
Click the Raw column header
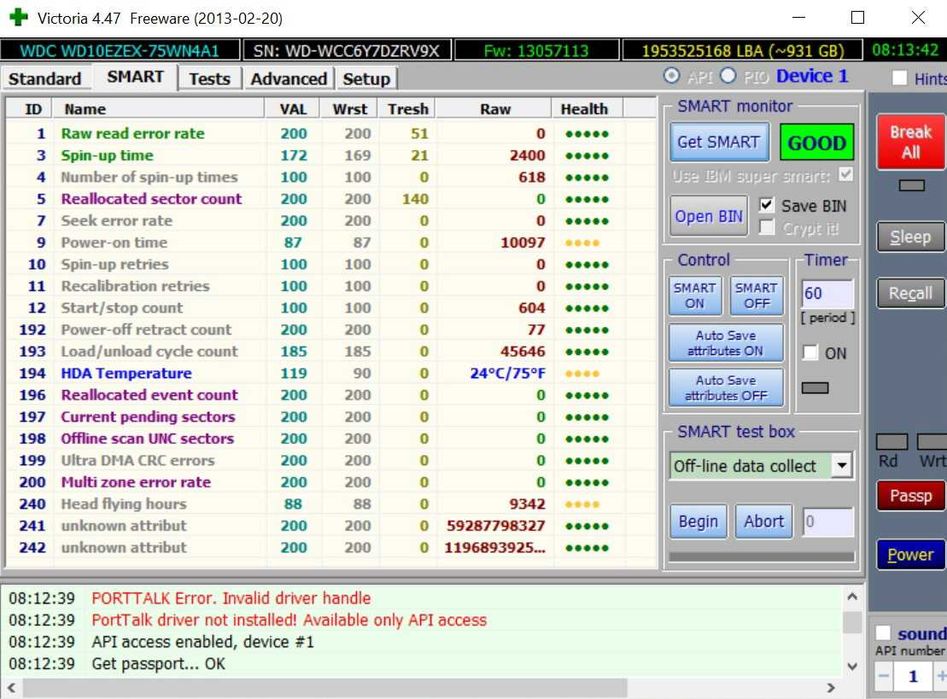[x=495, y=109]
